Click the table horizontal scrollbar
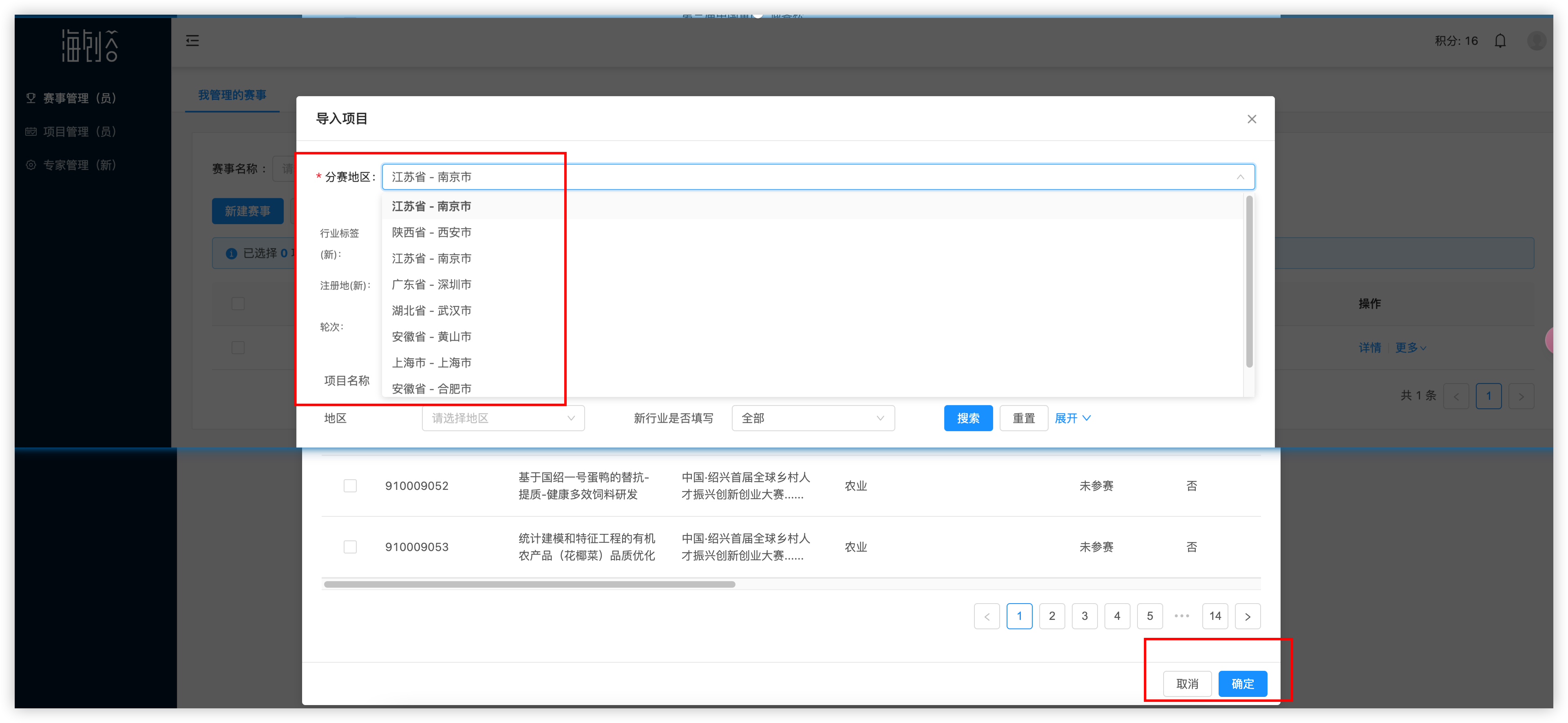This screenshot has height=723, width=1568. tap(530, 584)
